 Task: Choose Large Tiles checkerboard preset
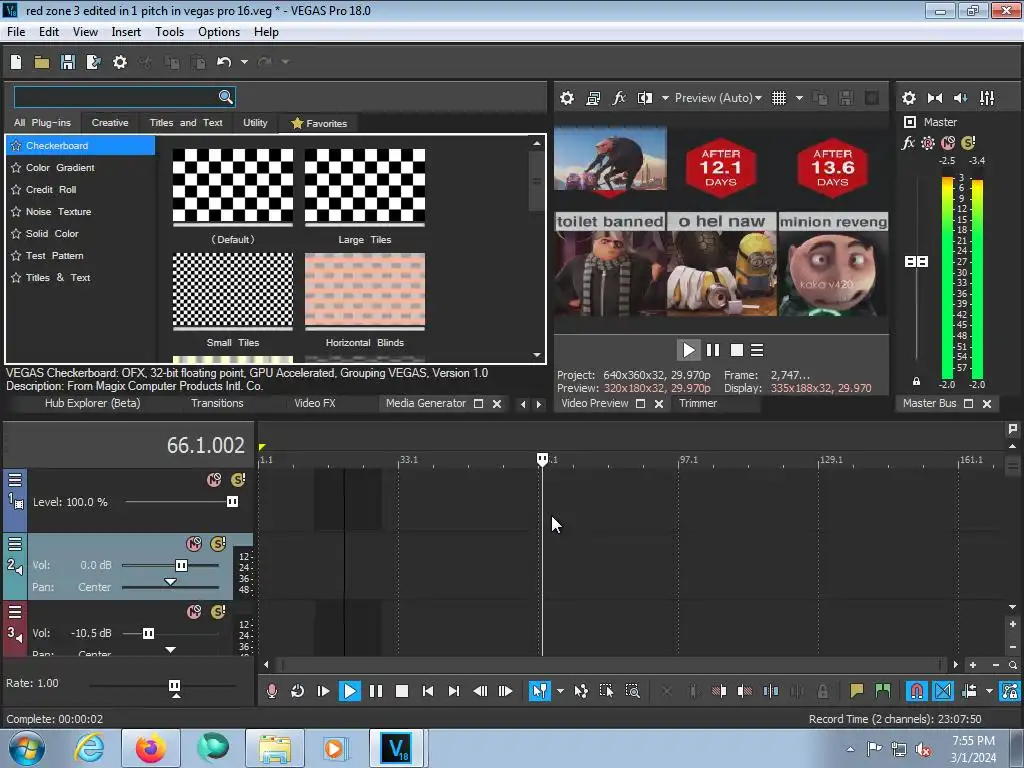pos(364,187)
